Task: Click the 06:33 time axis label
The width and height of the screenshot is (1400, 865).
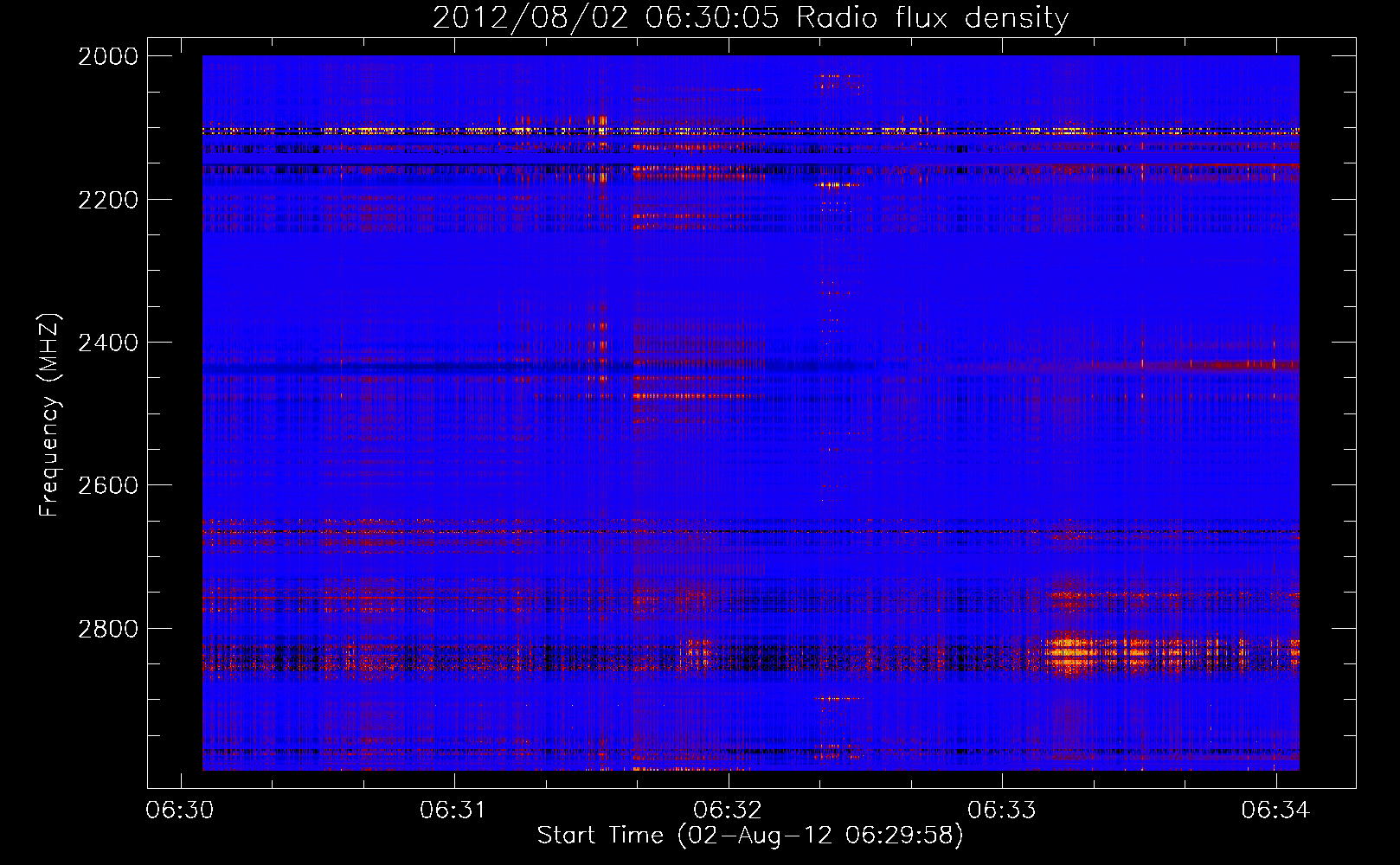Action: pos(1002,810)
